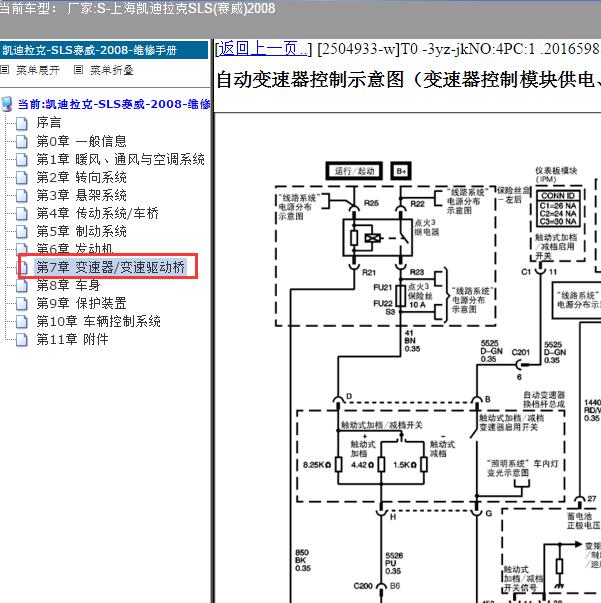
Task: Click the 5526 PU 0.35 wire label
Action: 394,563
